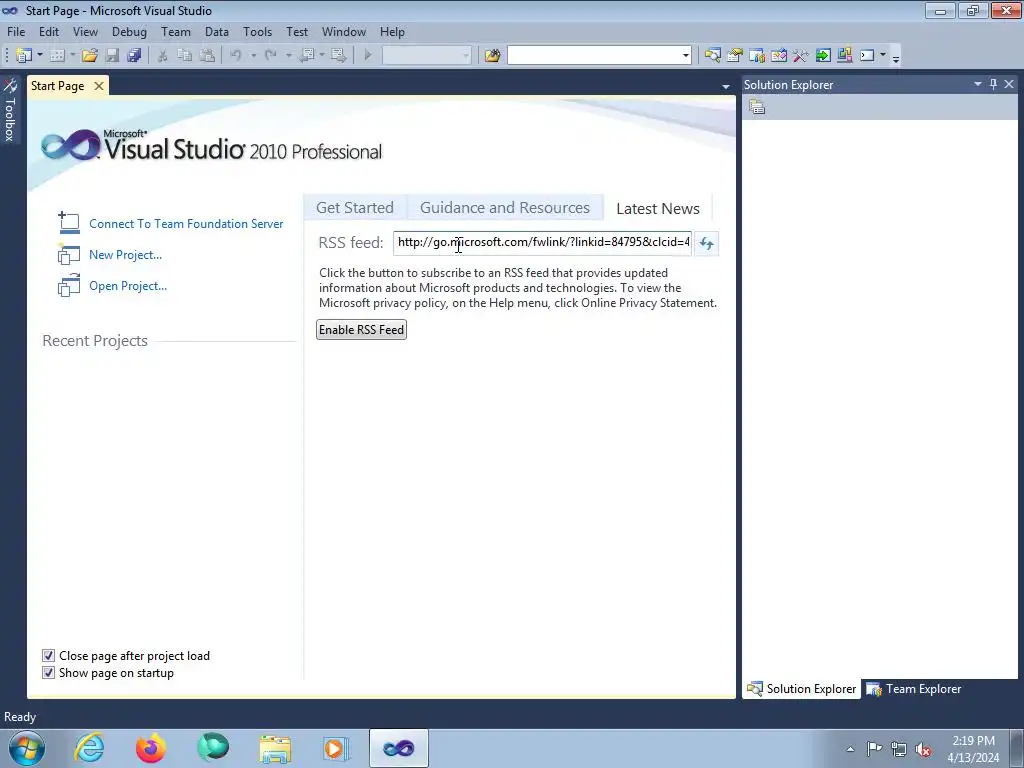This screenshot has width=1024, height=768.
Task: Open the active documents list dropdown arrow
Action: pyautogui.click(x=726, y=86)
